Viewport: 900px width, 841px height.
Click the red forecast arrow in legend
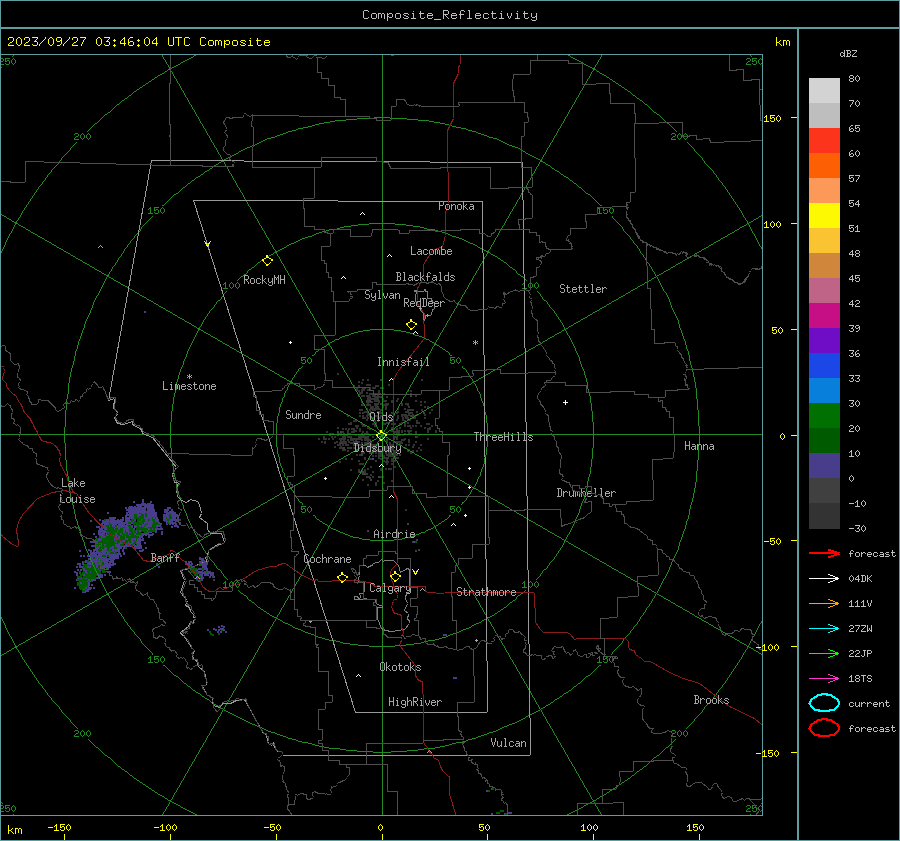824,553
